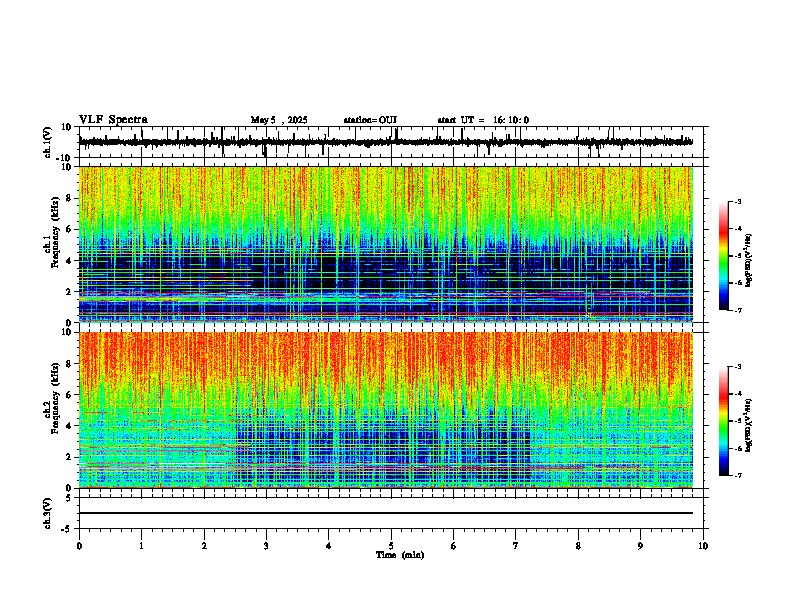
Task: Click the "6" kHz tick on ch.2 frequency axis
Action: pos(70,394)
